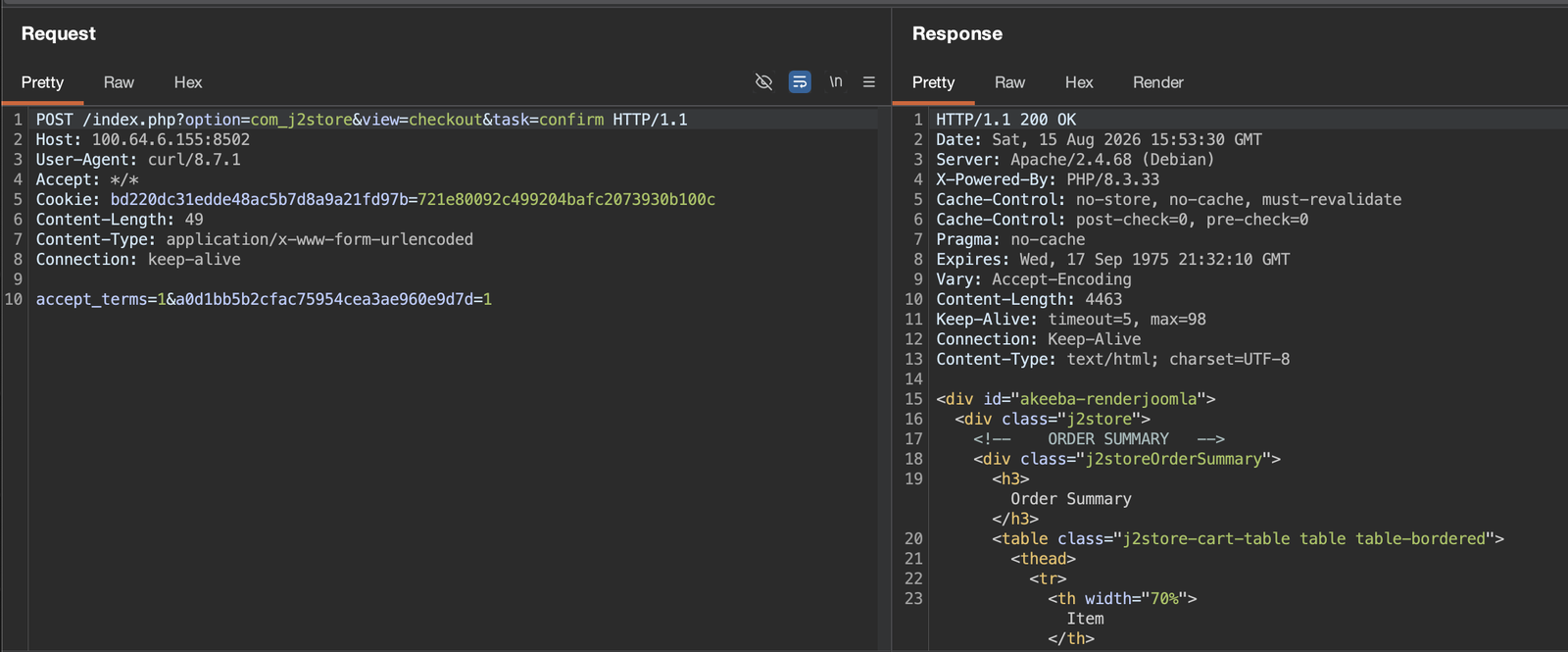Click the Cookie header line
Viewport: 1568px width, 652px height.
[375, 199]
